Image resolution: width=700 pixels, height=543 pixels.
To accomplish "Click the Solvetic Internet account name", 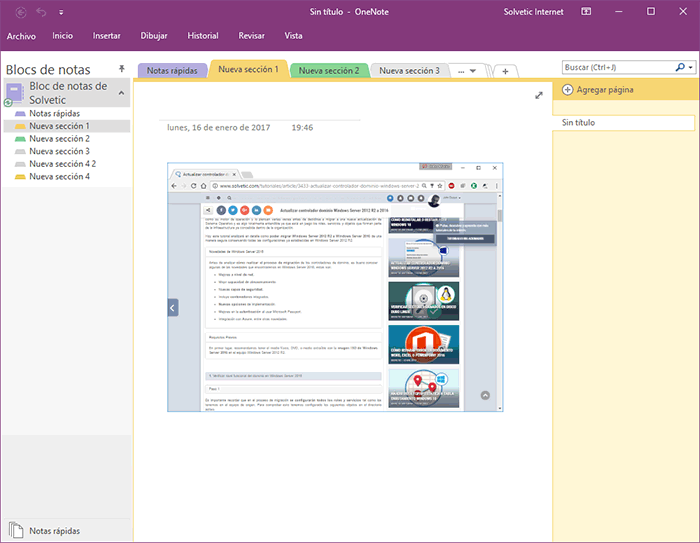I will point(533,12).
